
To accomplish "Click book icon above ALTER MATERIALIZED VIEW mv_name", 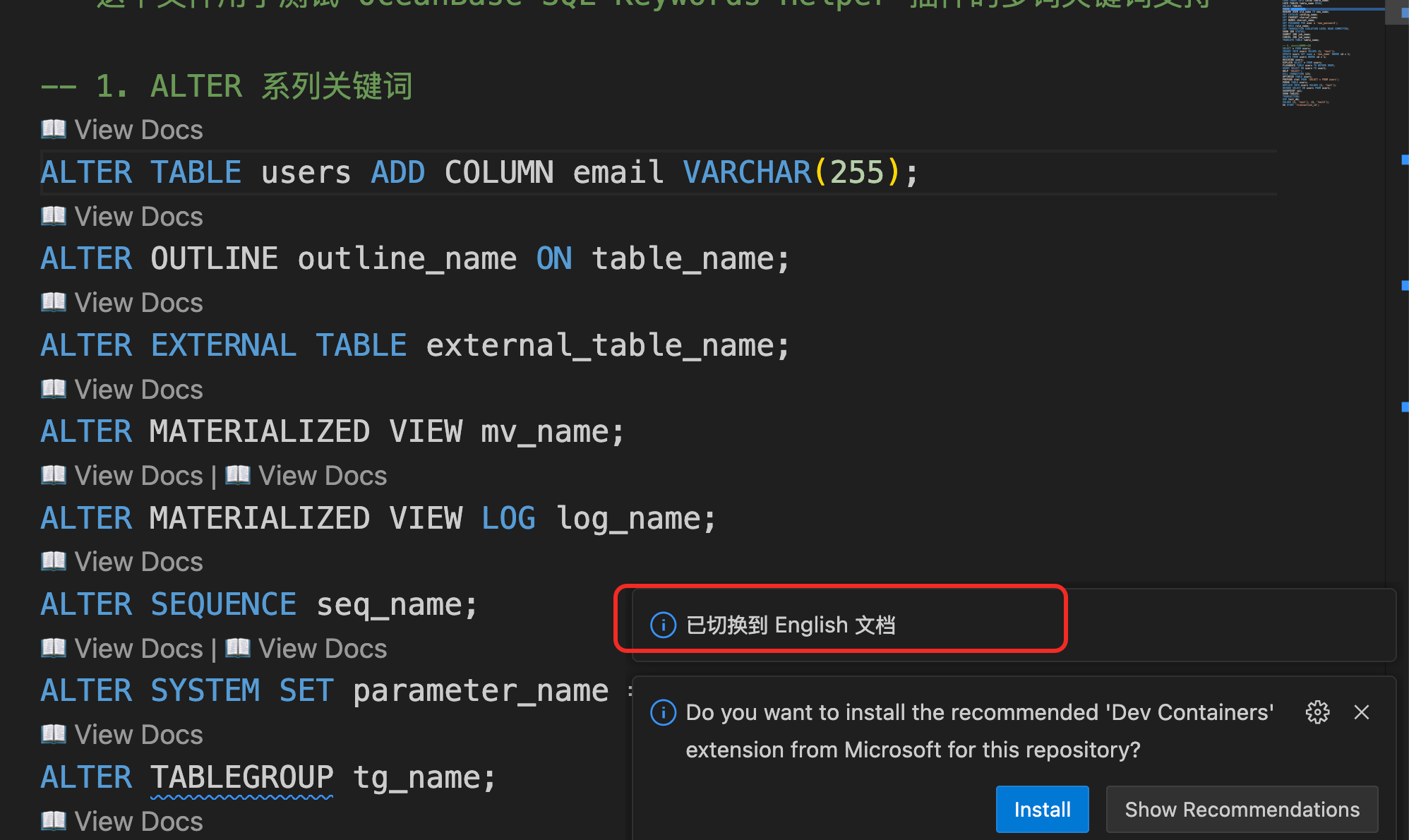I will click(54, 389).
